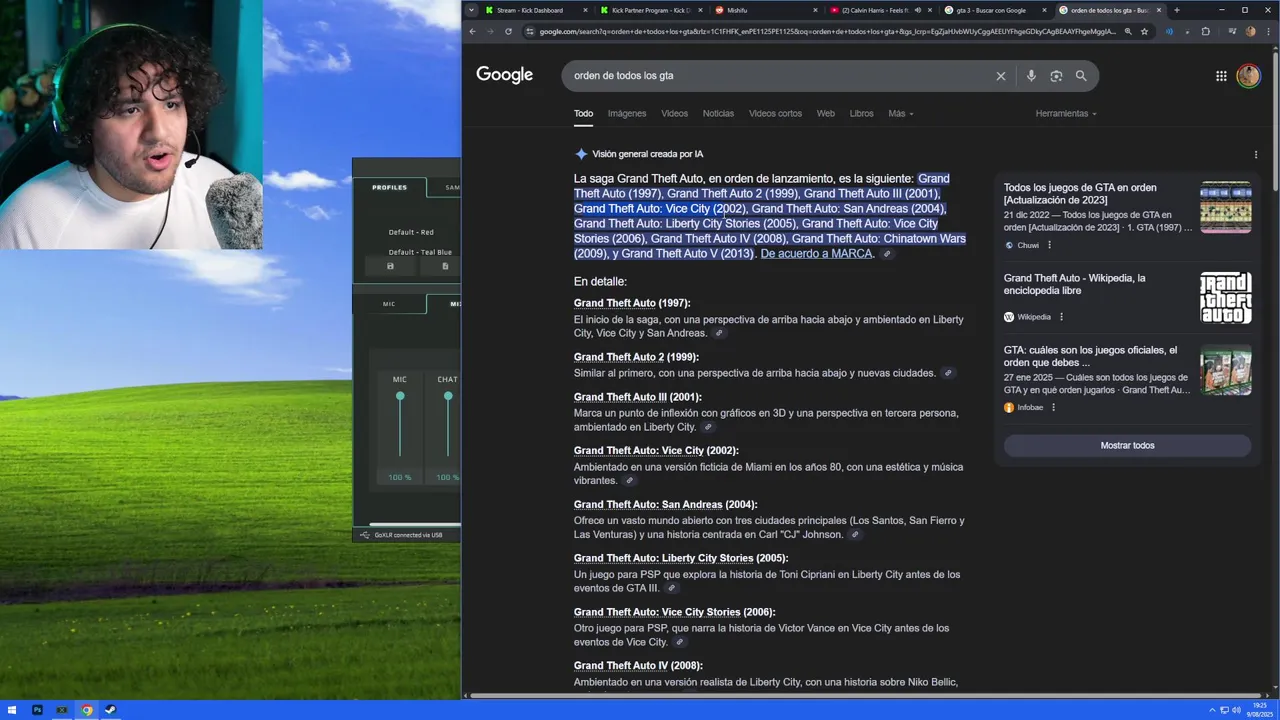
Task: Select the 'Default - Red' profile in GoXLR
Action: pyautogui.click(x=411, y=232)
